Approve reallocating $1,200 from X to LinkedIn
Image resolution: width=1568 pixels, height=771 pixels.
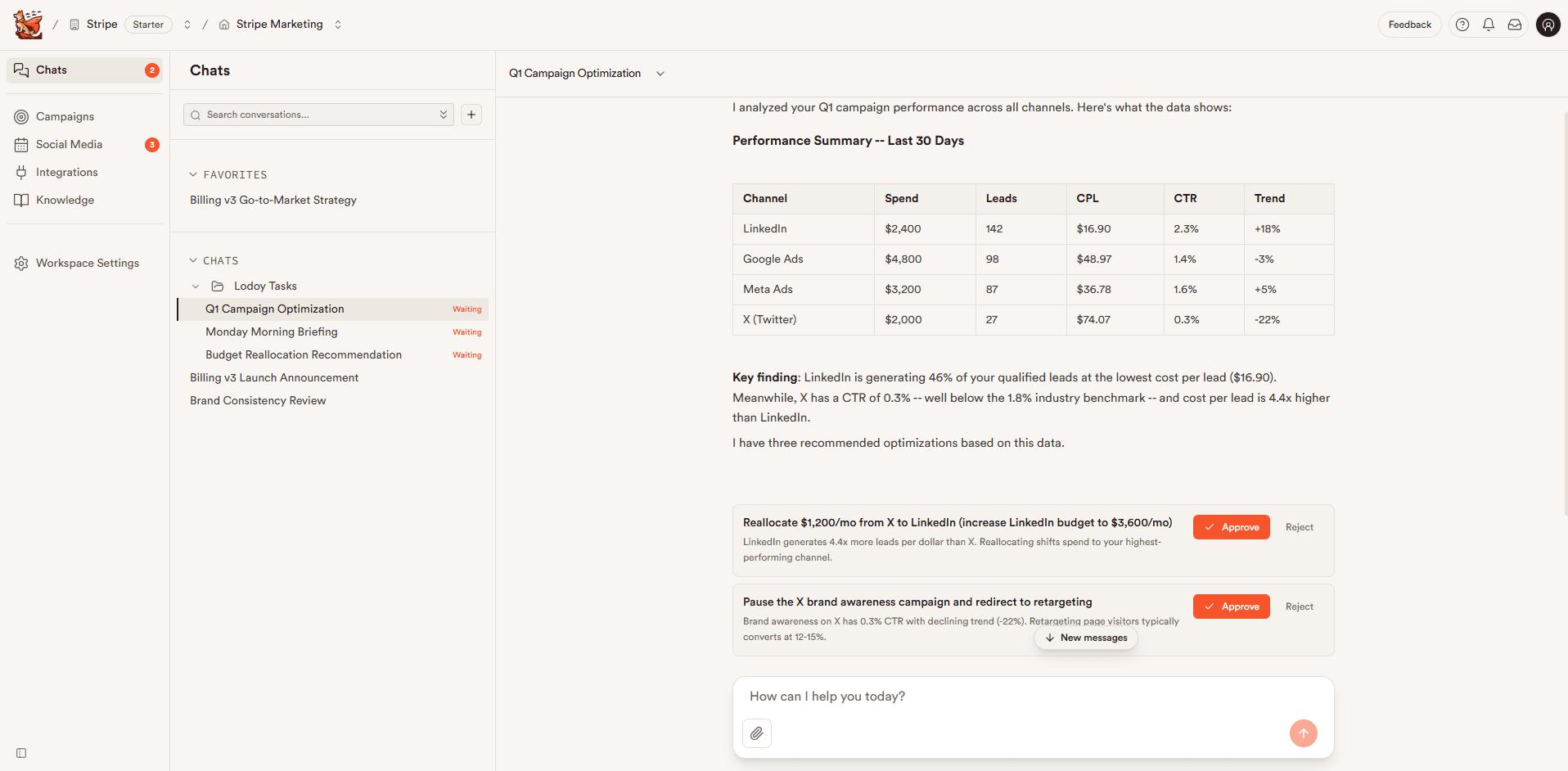pyautogui.click(x=1231, y=527)
